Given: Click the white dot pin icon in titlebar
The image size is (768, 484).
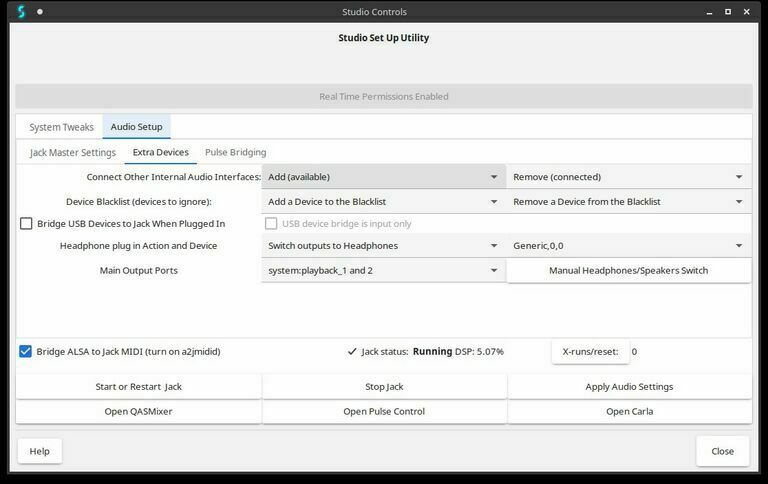Looking at the screenshot, I should [x=40, y=12].
